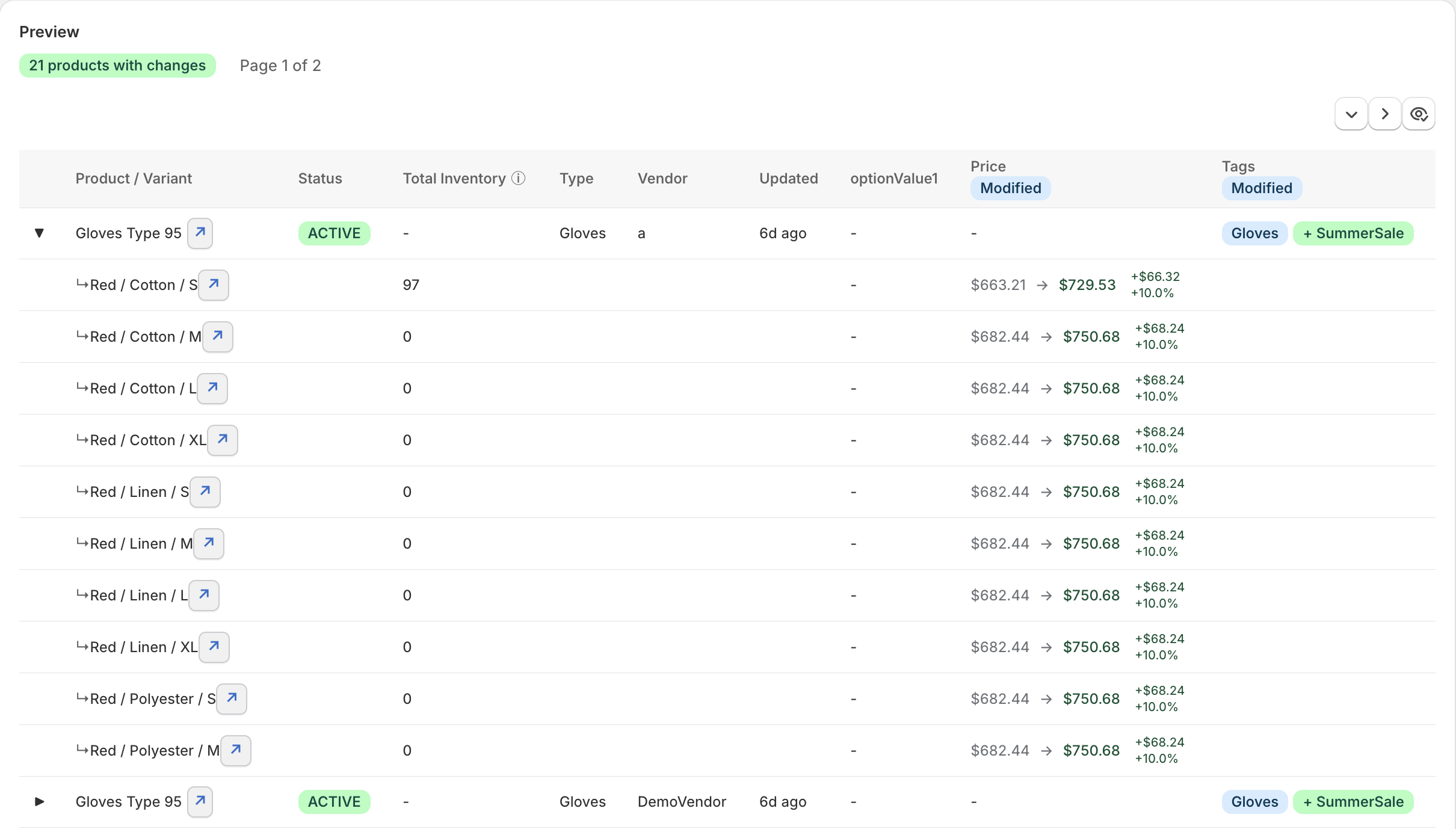Screen dimensions: 1456x829
Task: Open Red / Polyester / M variant link icon
Action: pyautogui.click(x=236, y=750)
